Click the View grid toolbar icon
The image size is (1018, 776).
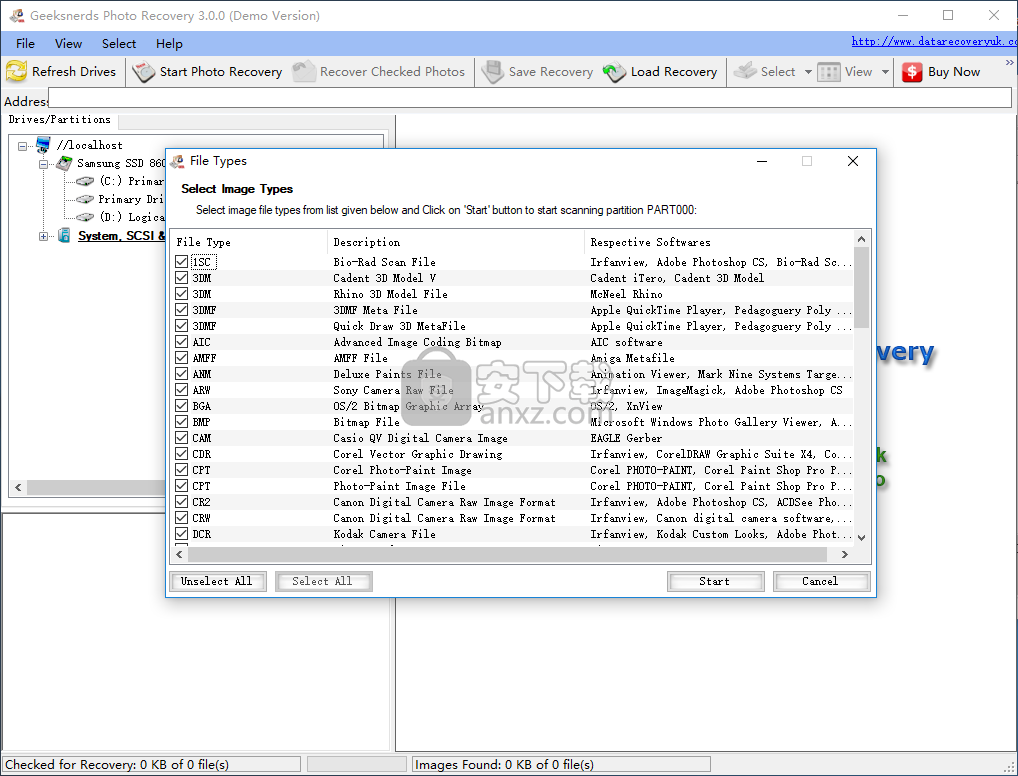(829, 72)
